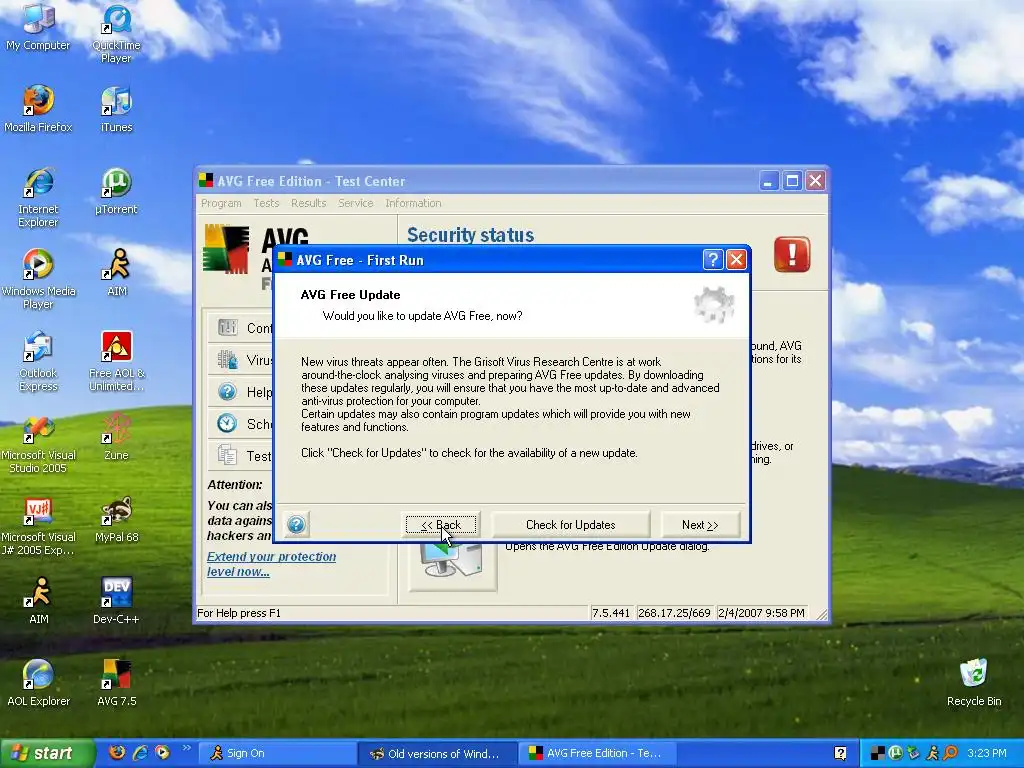Image resolution: width=1024 pixels, height=768 pixels.
Task: Click the Start button
Action: pyautogui.click(x=46, y=753)
